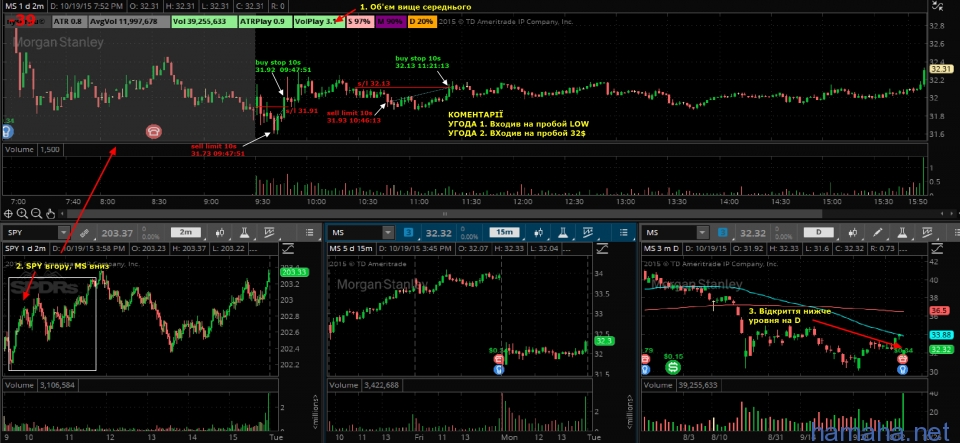Click the 32.32 last price in MS 15m panel
Viewport: 960px width, 443px height.
[438, 233]
